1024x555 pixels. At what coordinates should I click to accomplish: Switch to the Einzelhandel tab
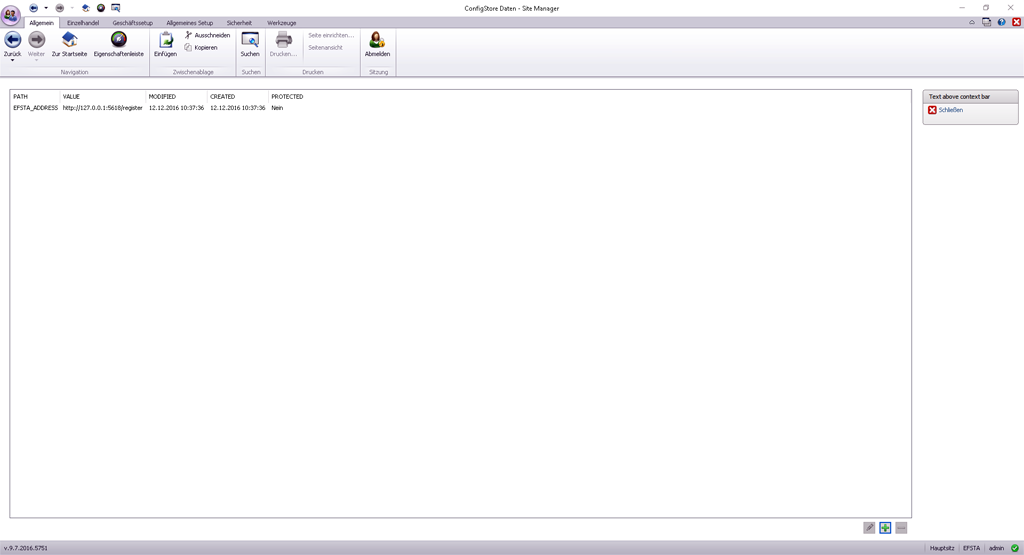[83, 22]
